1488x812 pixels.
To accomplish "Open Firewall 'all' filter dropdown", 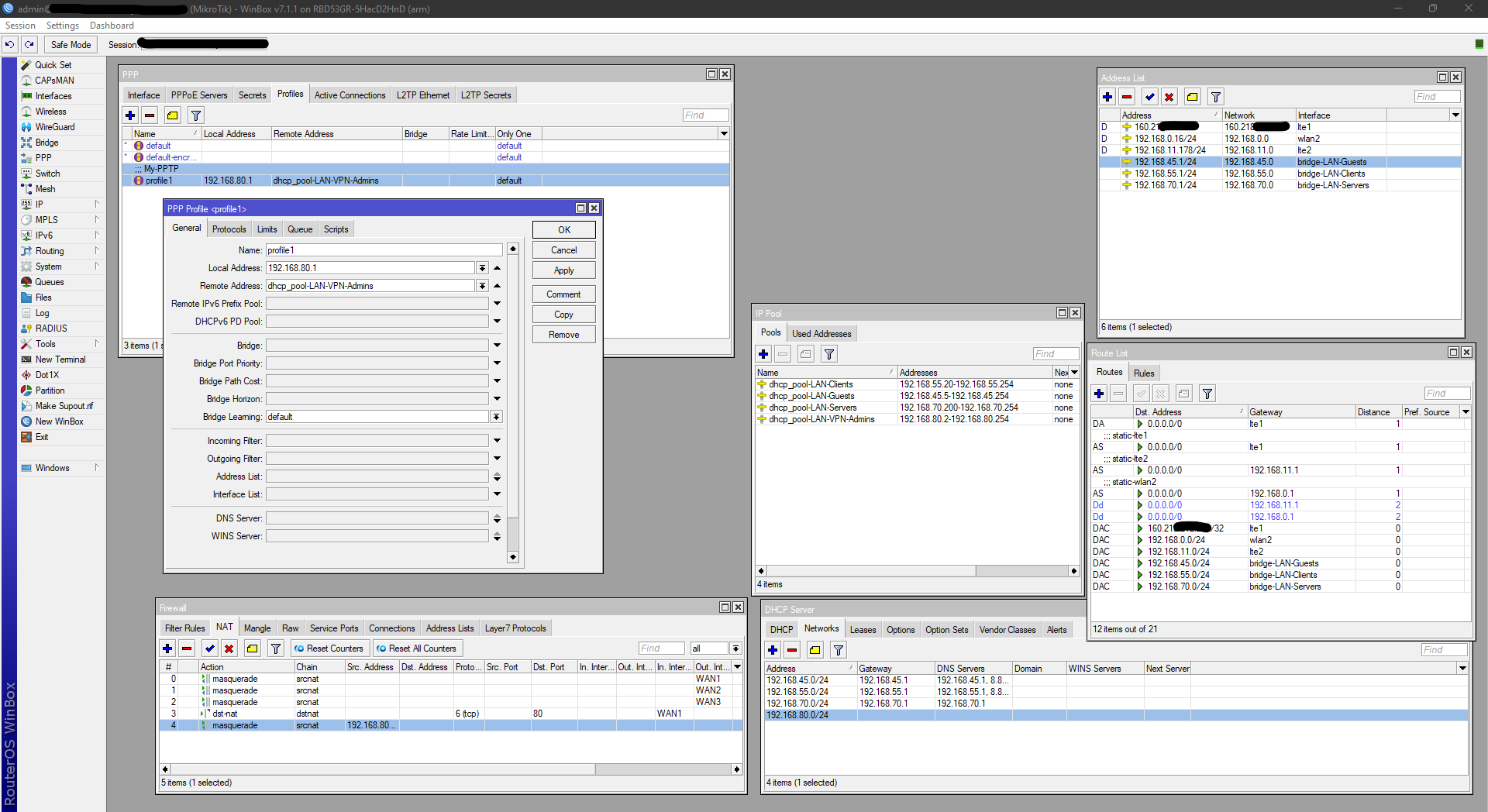I will [x=735, y=649].
